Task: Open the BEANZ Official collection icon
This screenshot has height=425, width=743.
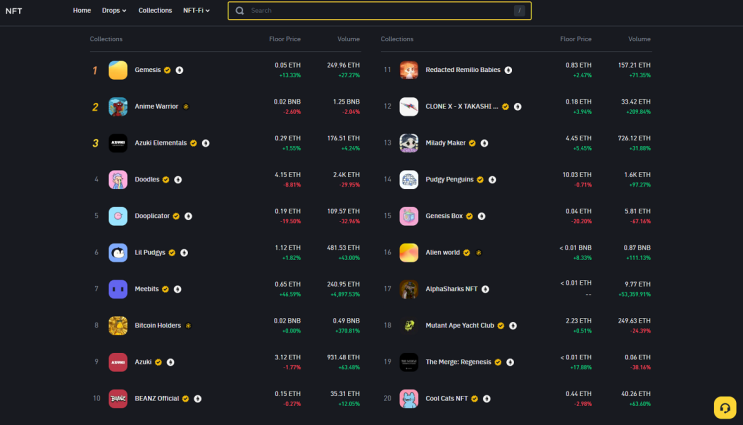Action: point(118,398)
